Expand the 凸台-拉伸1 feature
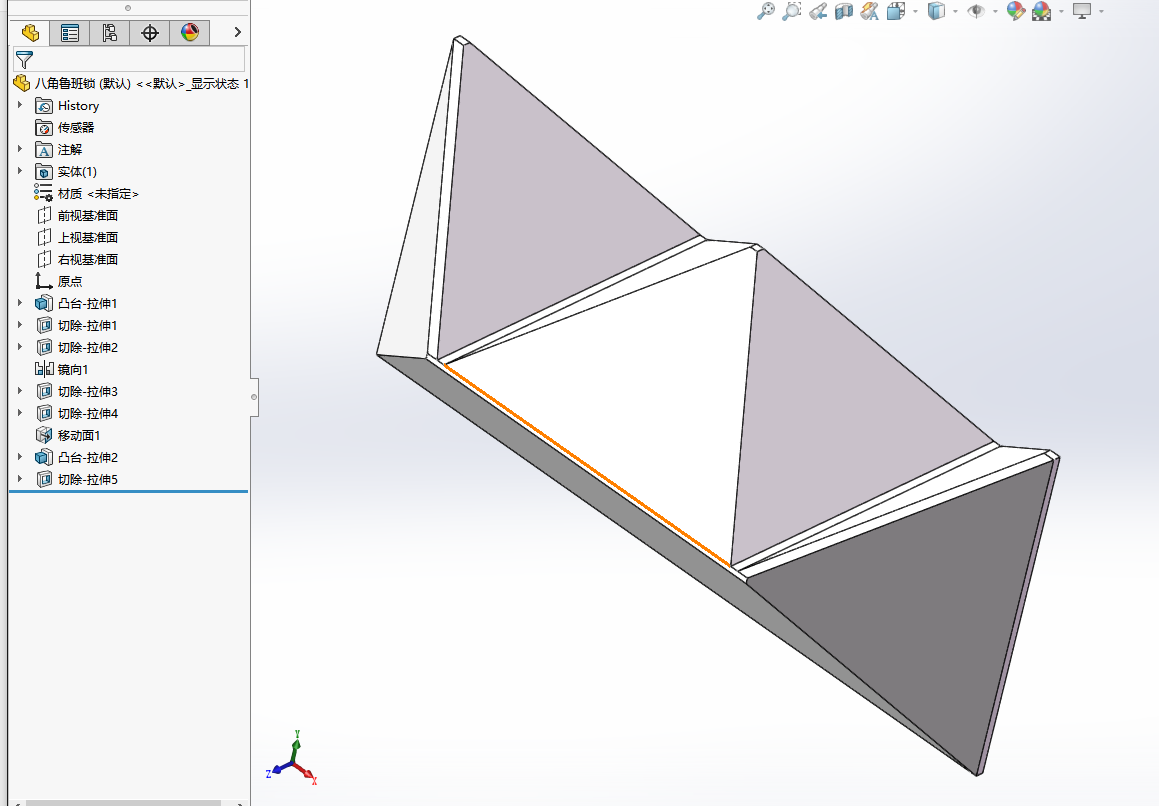Screen dimensions: 1159x806 pyautogui.click(x=20, y=303)
